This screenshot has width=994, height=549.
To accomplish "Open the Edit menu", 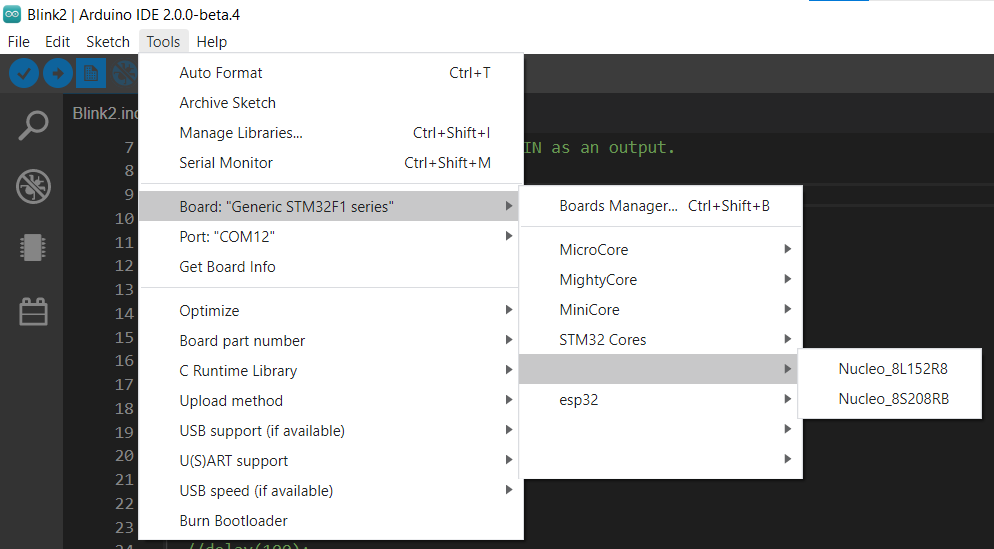I will point(57,42).
